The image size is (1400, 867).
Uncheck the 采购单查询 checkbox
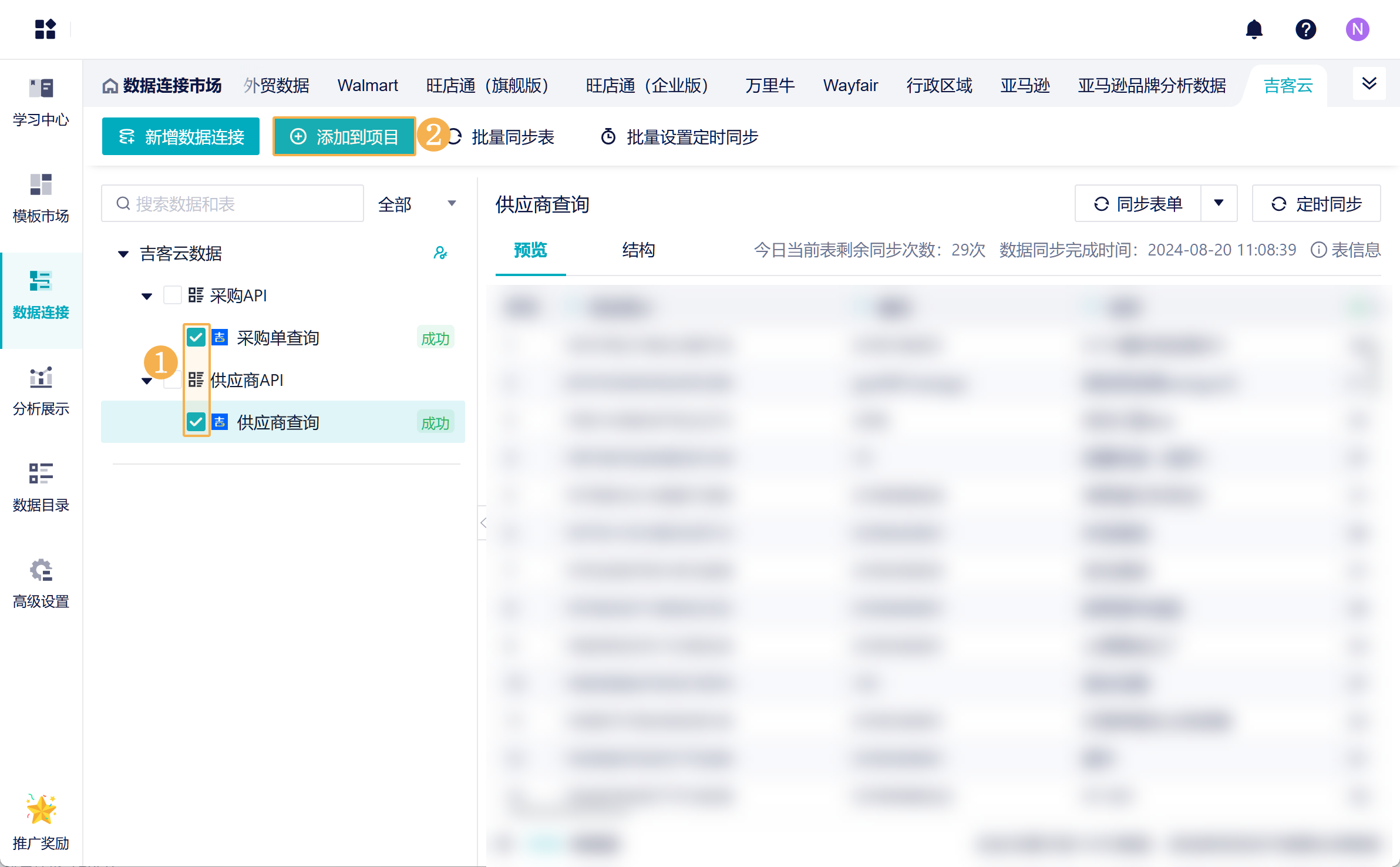coord(196,337)
